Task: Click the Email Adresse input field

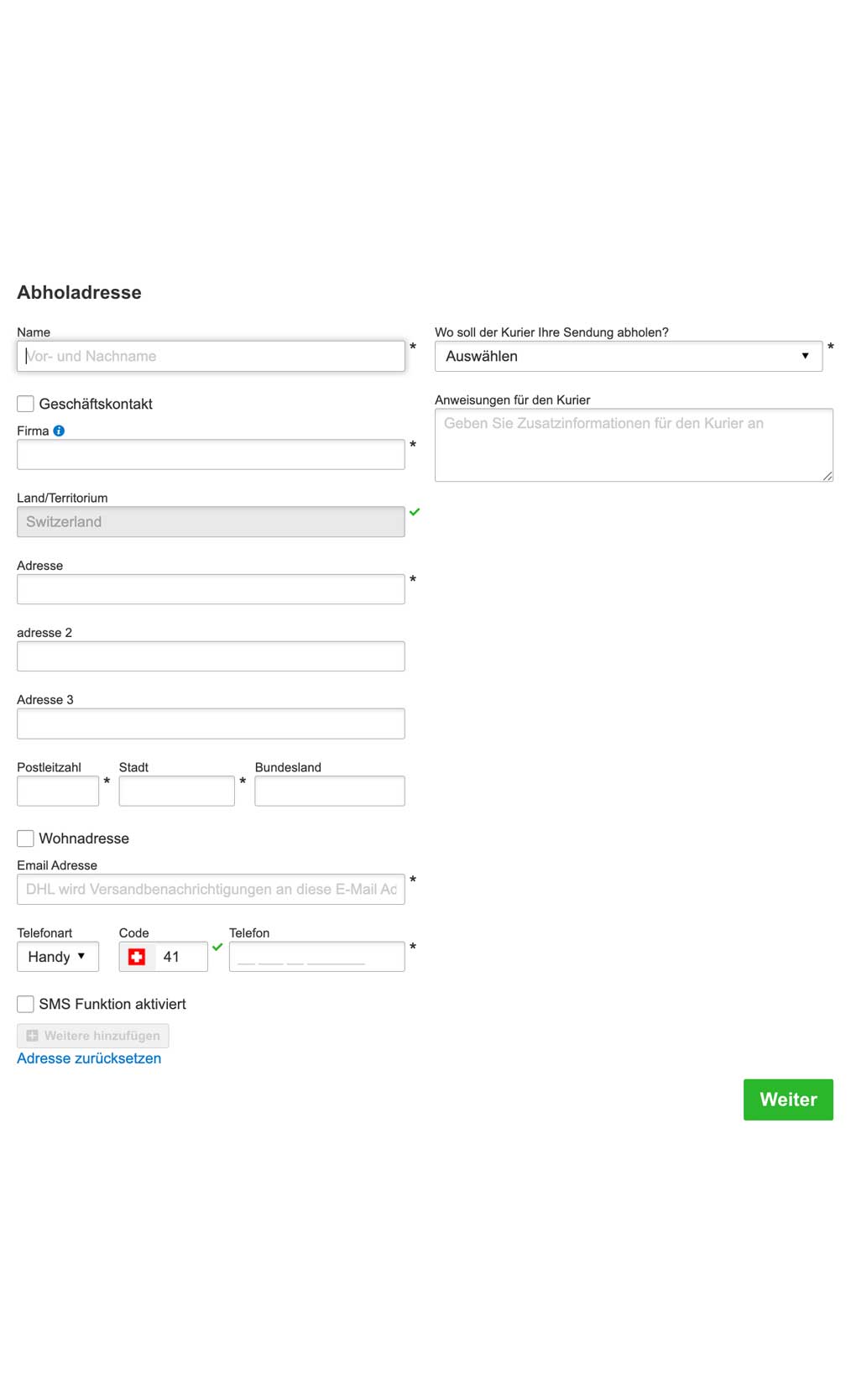Action: point(211,889)
